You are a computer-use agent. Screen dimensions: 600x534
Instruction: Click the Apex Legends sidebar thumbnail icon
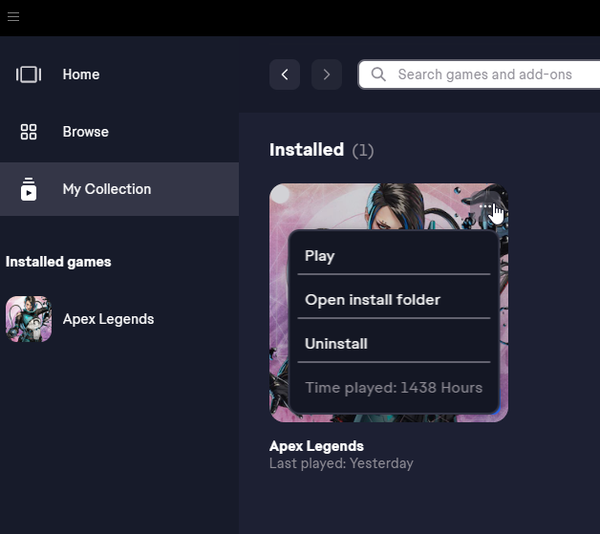(x=28, y=319)
